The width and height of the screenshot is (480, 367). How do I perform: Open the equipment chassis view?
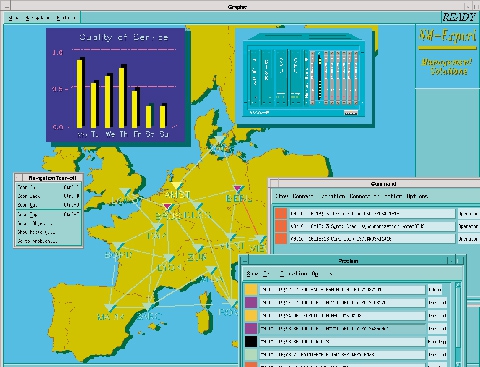(304, 76)
